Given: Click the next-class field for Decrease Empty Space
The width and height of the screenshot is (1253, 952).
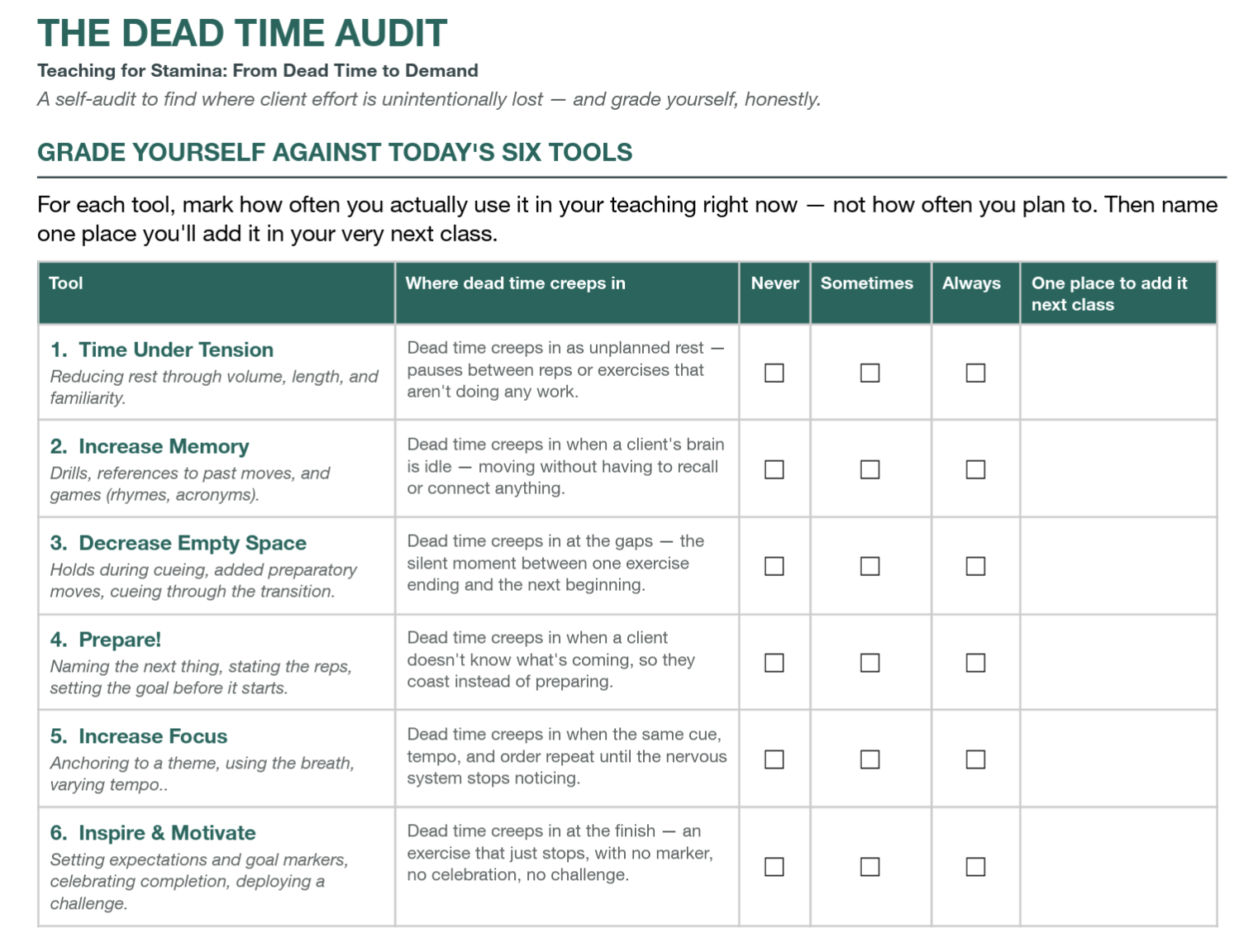Looking at the screenshot, I should pyautogui.click(x=1118, y=566).
